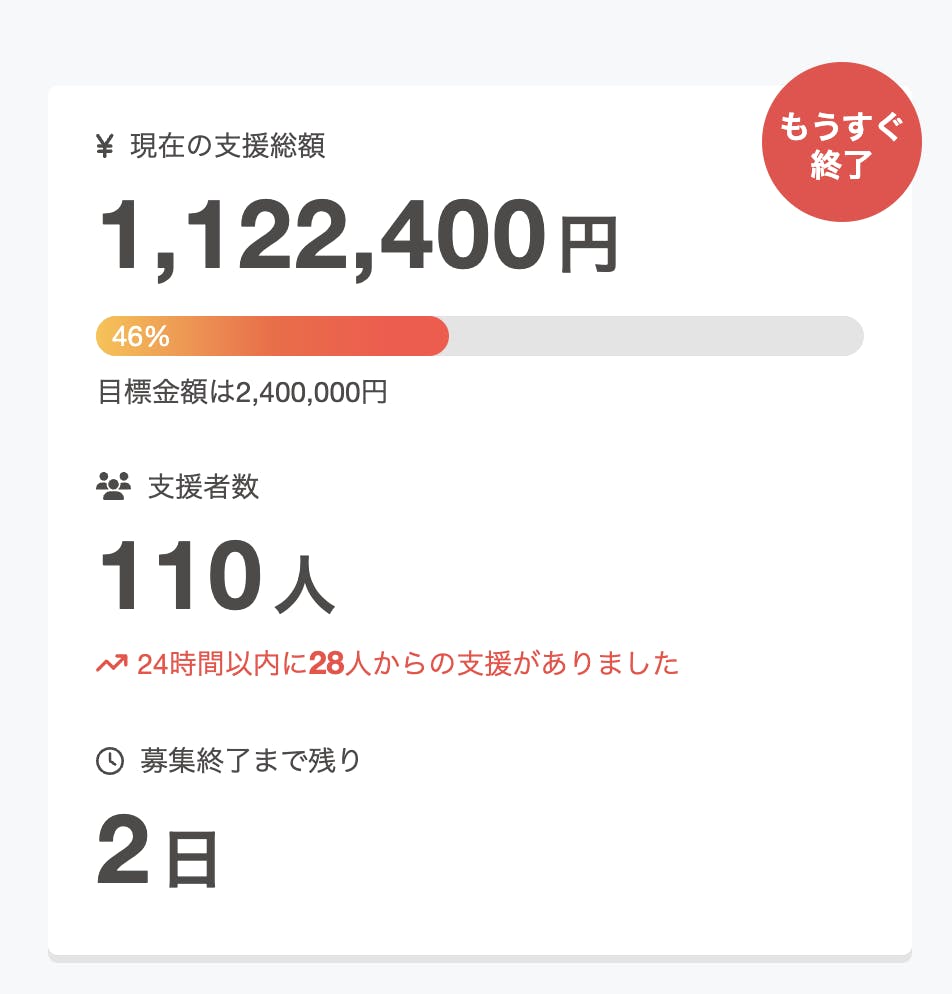Screen dimensions: 952x994
Task: Click the red 24時間以内 support notice
Action: 408,663
